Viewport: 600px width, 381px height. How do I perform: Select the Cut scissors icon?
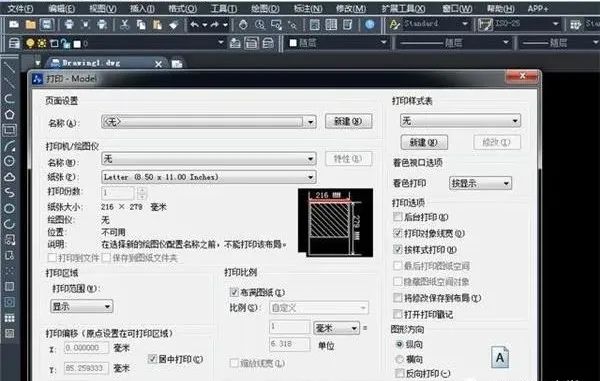[124, 25]
